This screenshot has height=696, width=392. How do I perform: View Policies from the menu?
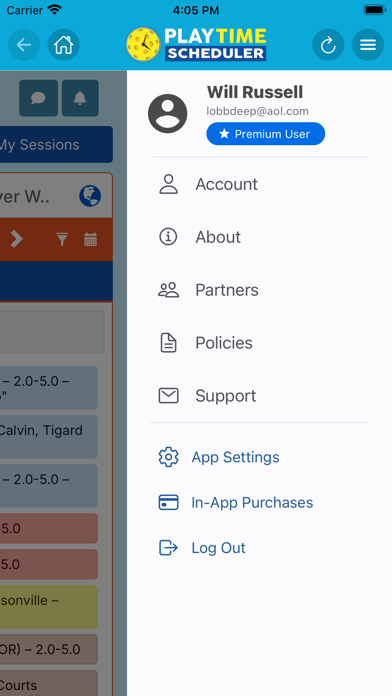259,343
